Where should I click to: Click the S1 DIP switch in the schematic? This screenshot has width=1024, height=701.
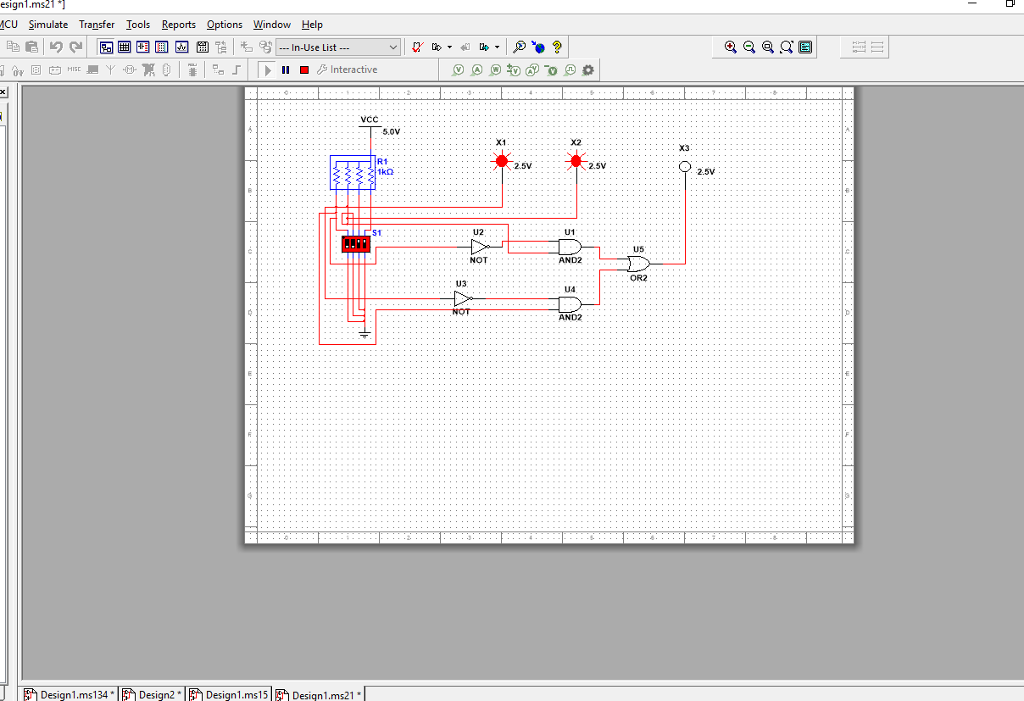pyautogui.click(x=357, y=243)
